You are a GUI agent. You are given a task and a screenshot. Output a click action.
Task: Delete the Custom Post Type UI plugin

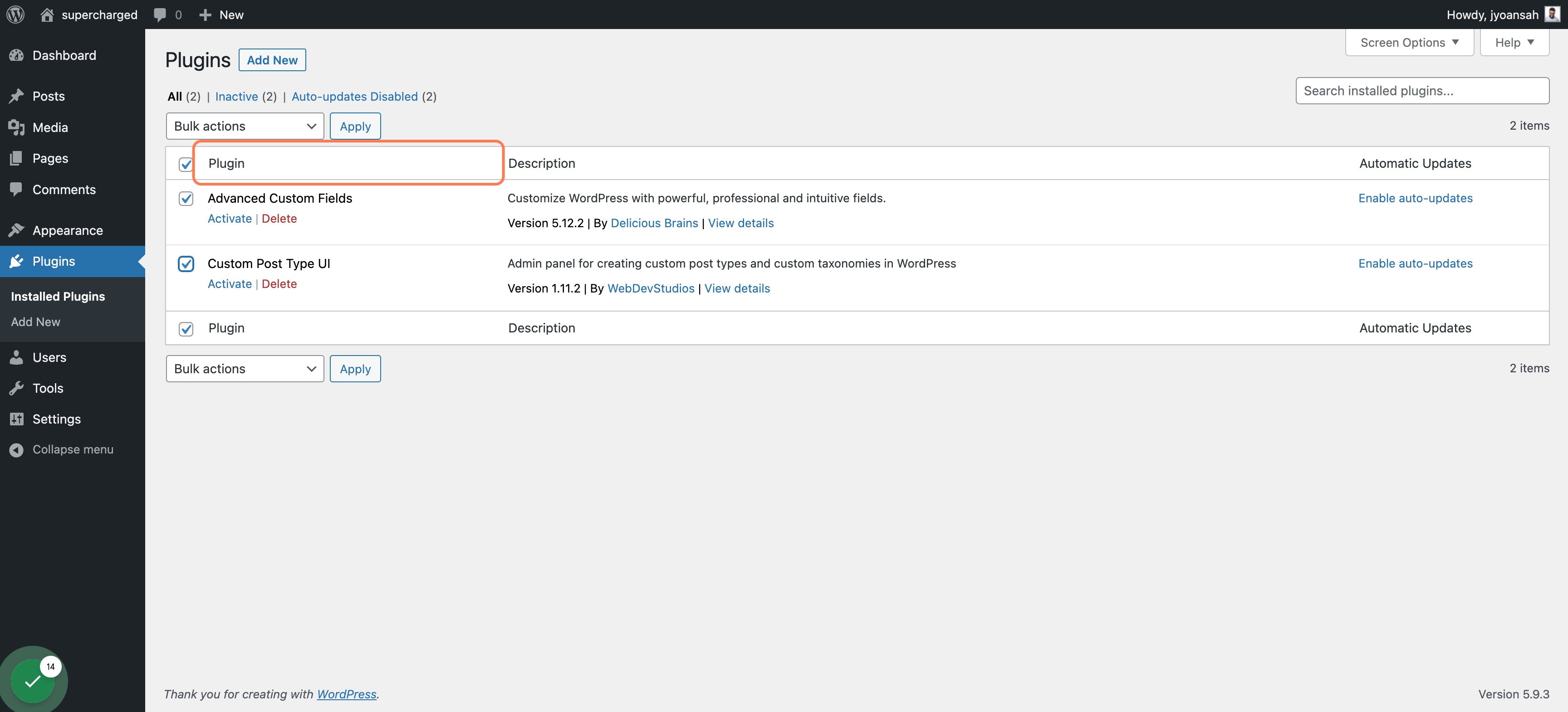[x=279, y=283]
